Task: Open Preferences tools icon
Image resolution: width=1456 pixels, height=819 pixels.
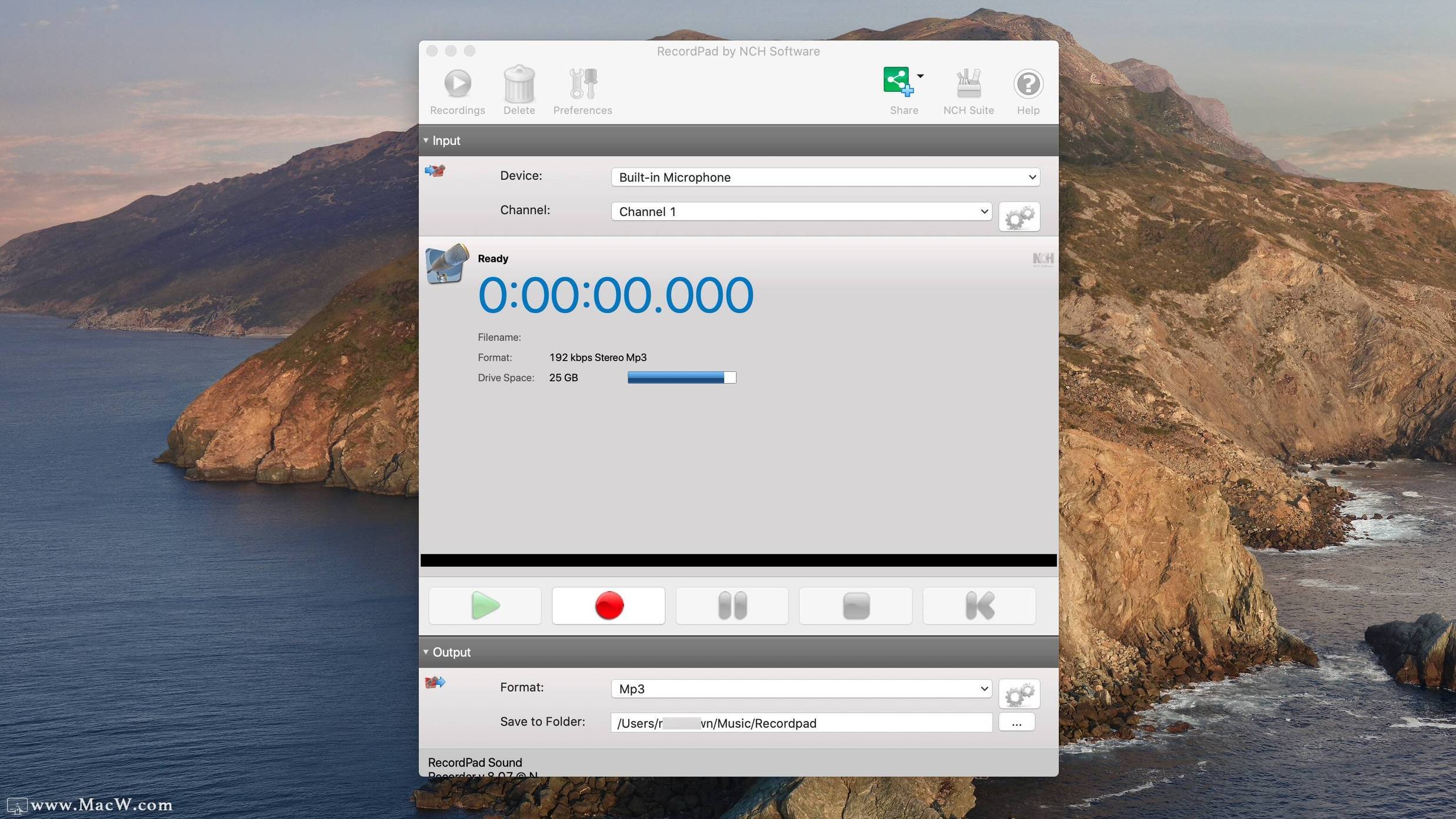Action: 582,84
